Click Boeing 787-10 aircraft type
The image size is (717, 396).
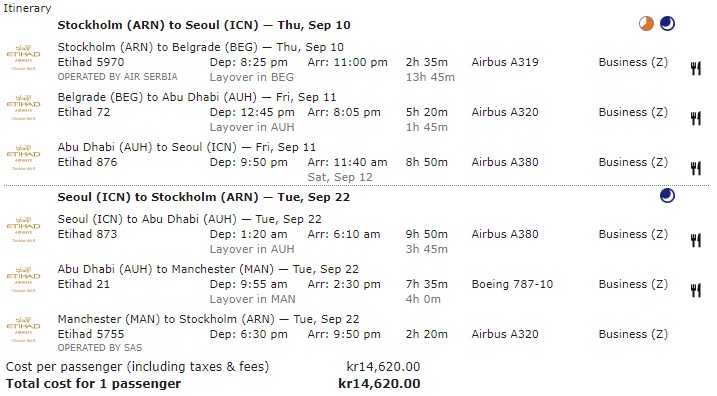coord(512,284)
